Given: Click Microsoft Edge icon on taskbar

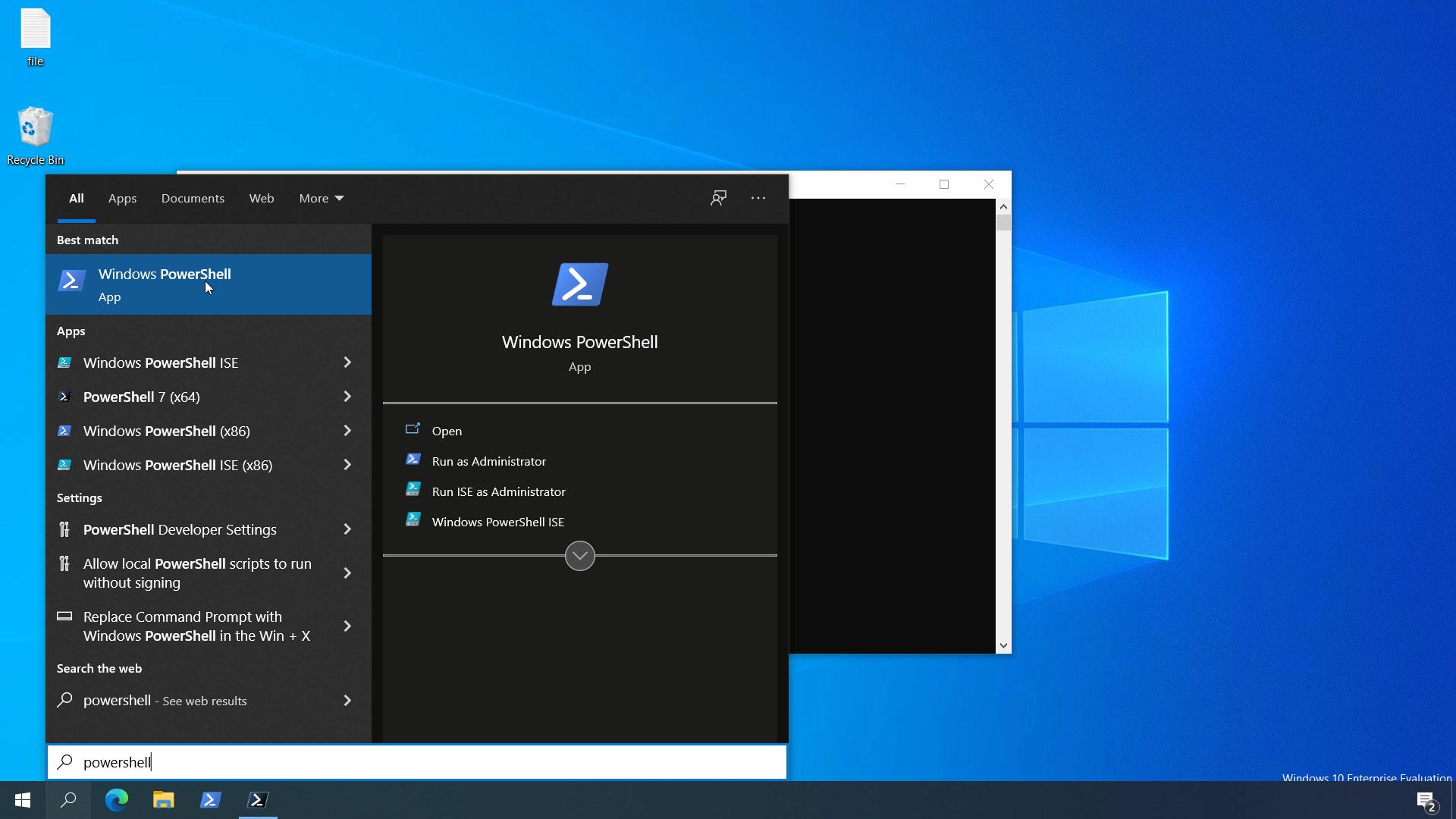Looking at the screenshot, I should pyautogui.click(x=116, y=800).
